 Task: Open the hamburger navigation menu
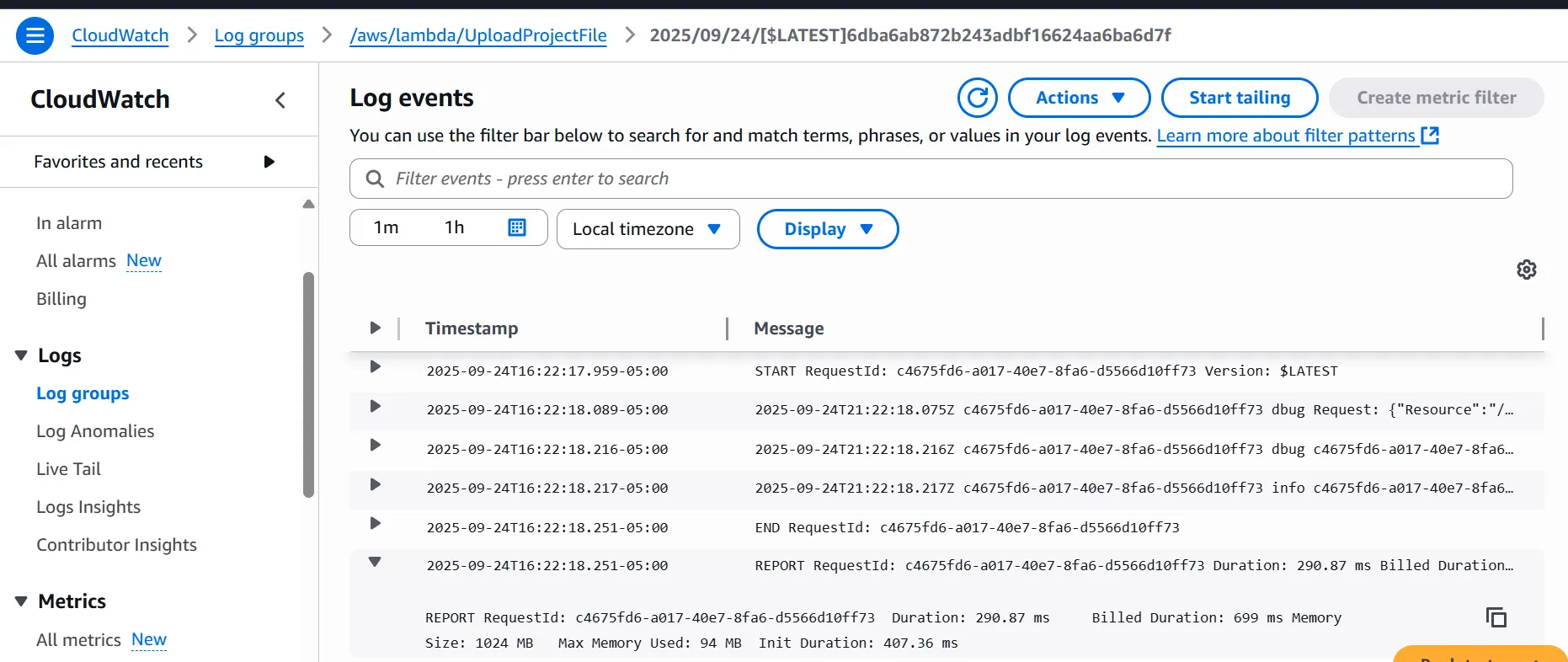coord(35,35)
